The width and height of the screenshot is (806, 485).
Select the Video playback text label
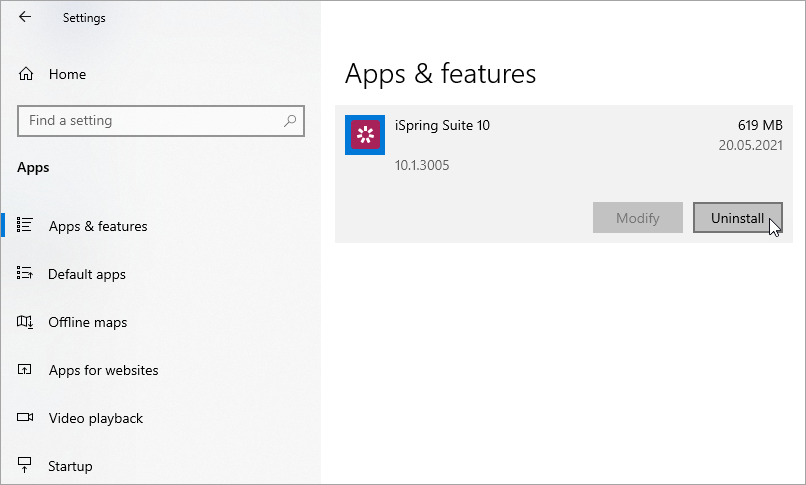[96, 418]
